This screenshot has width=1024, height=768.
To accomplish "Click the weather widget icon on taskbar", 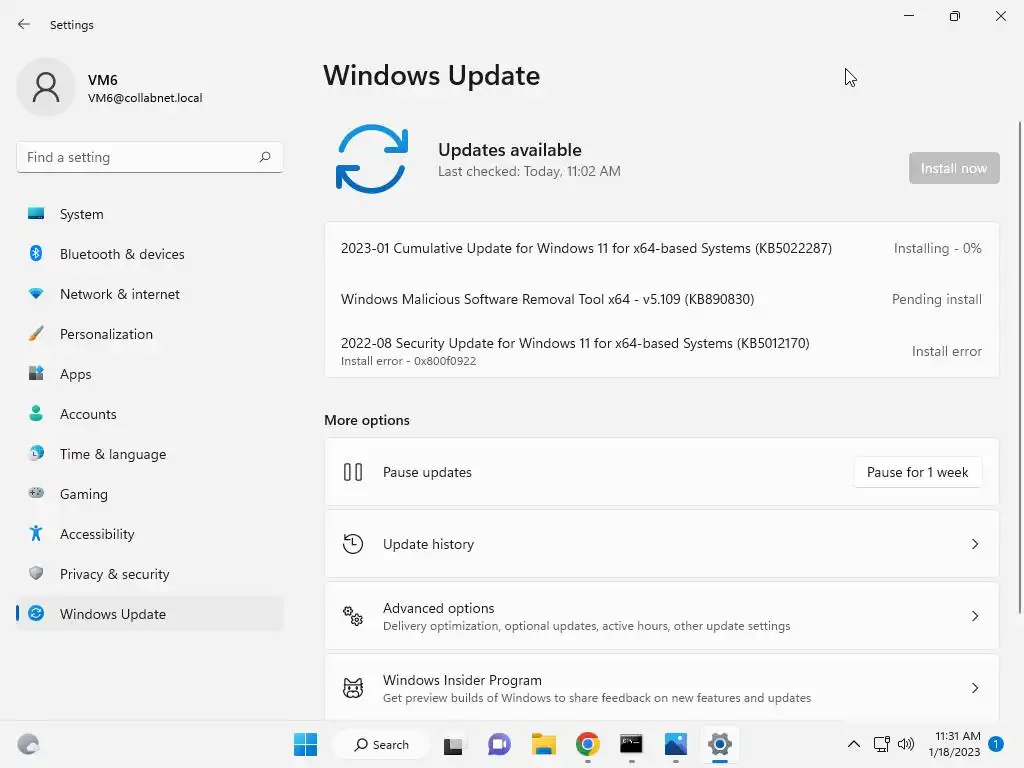I will (x=28, y=744).
